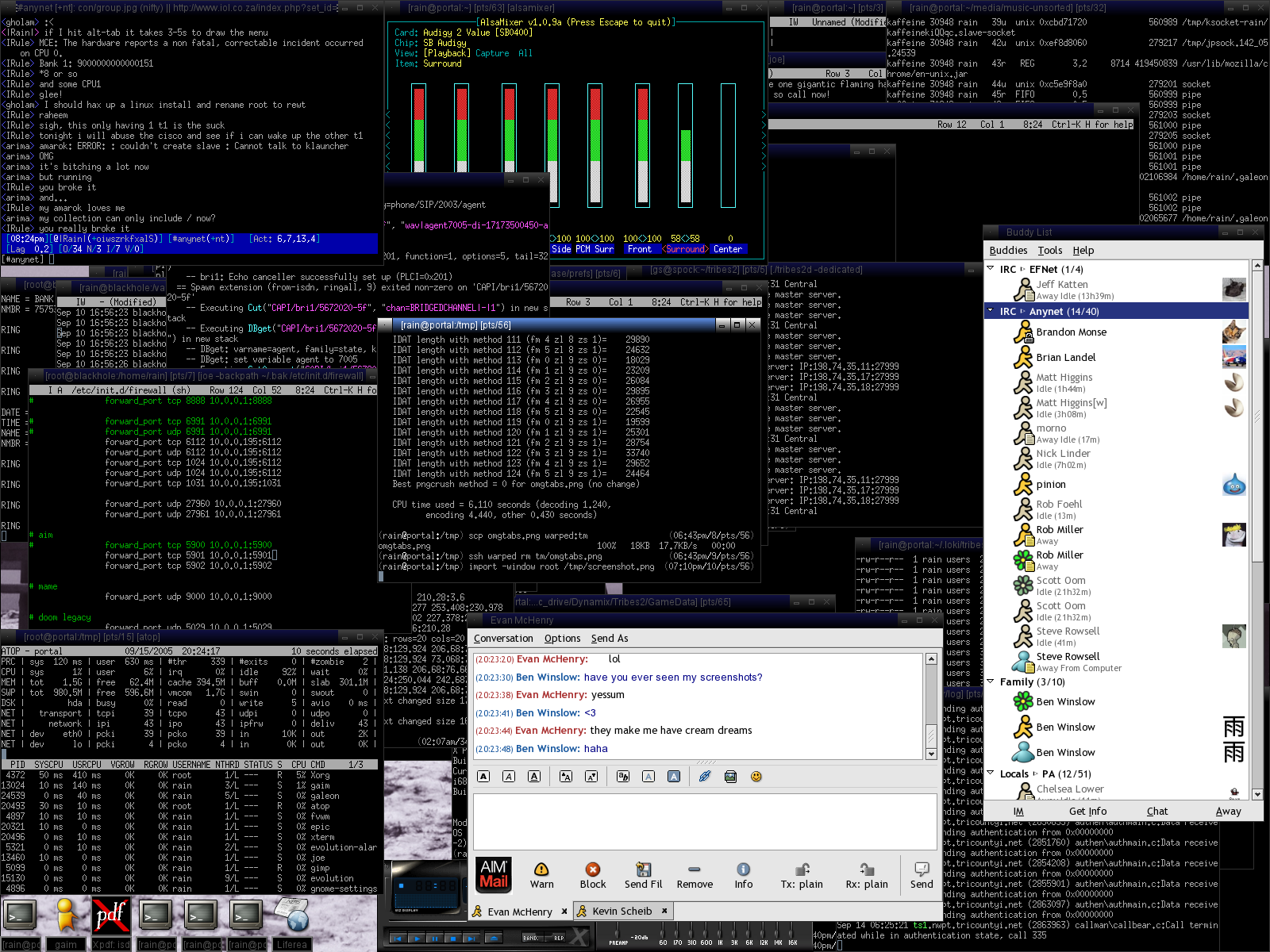The image size is (1270, 952).
Task: Collapse the Family buddy group
Action: click(x=991, y=681)
